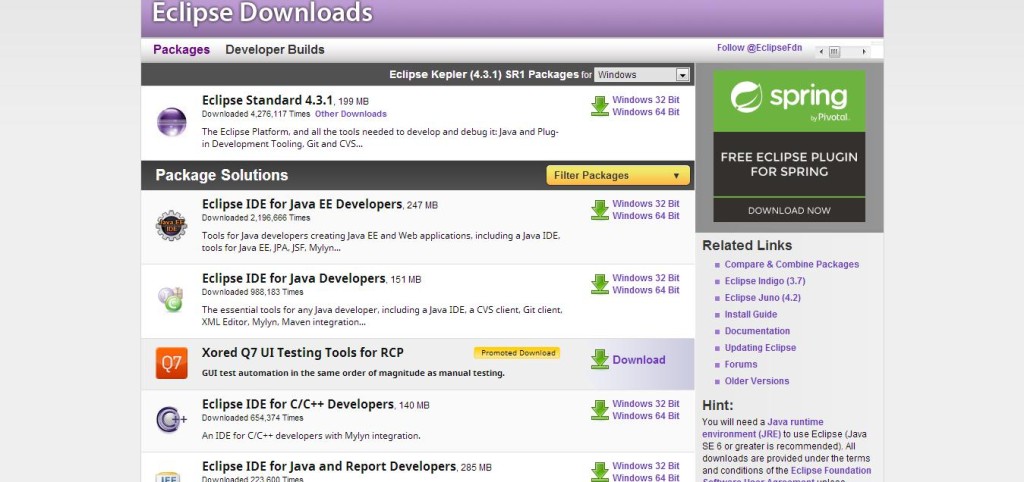Click the right arrow of the Follow widget scrollbar
The width and height of the screenshot is (1024, 482).
[864, 52]
